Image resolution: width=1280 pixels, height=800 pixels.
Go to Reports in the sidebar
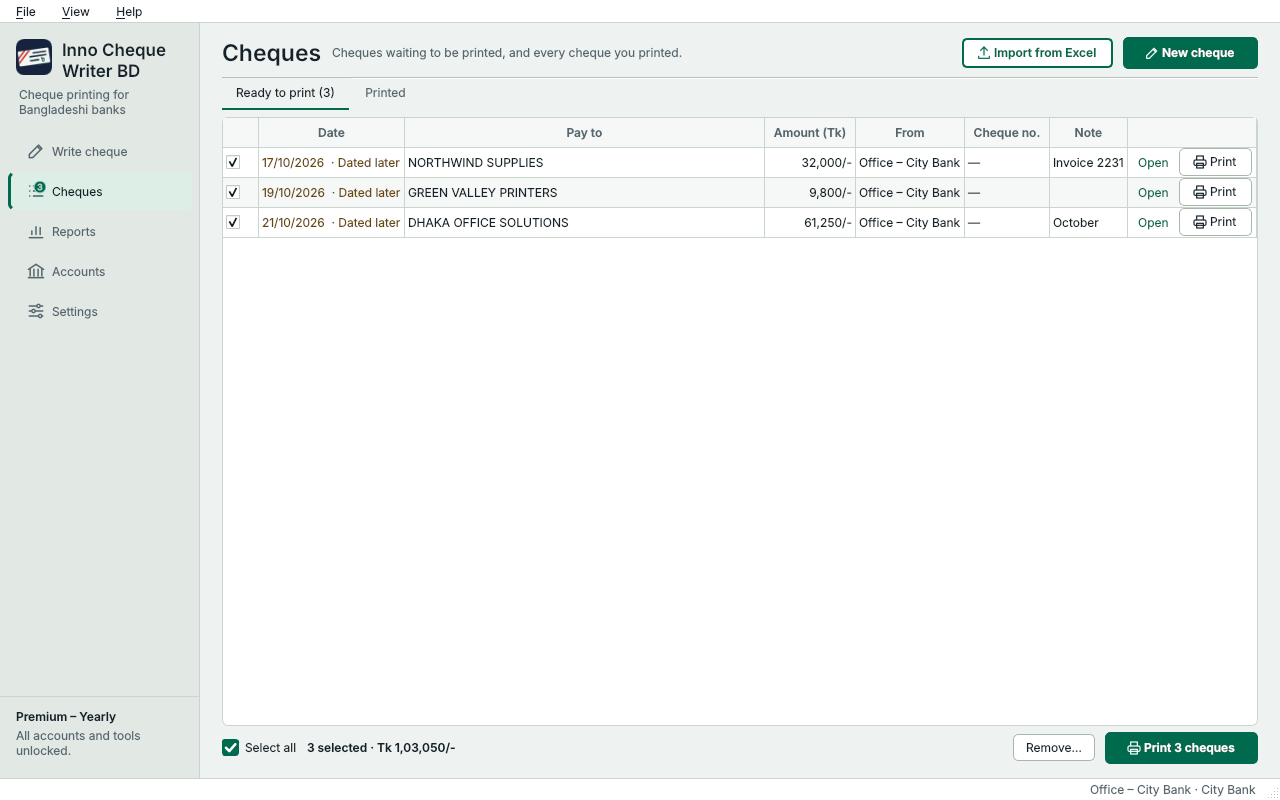[100, 232]
